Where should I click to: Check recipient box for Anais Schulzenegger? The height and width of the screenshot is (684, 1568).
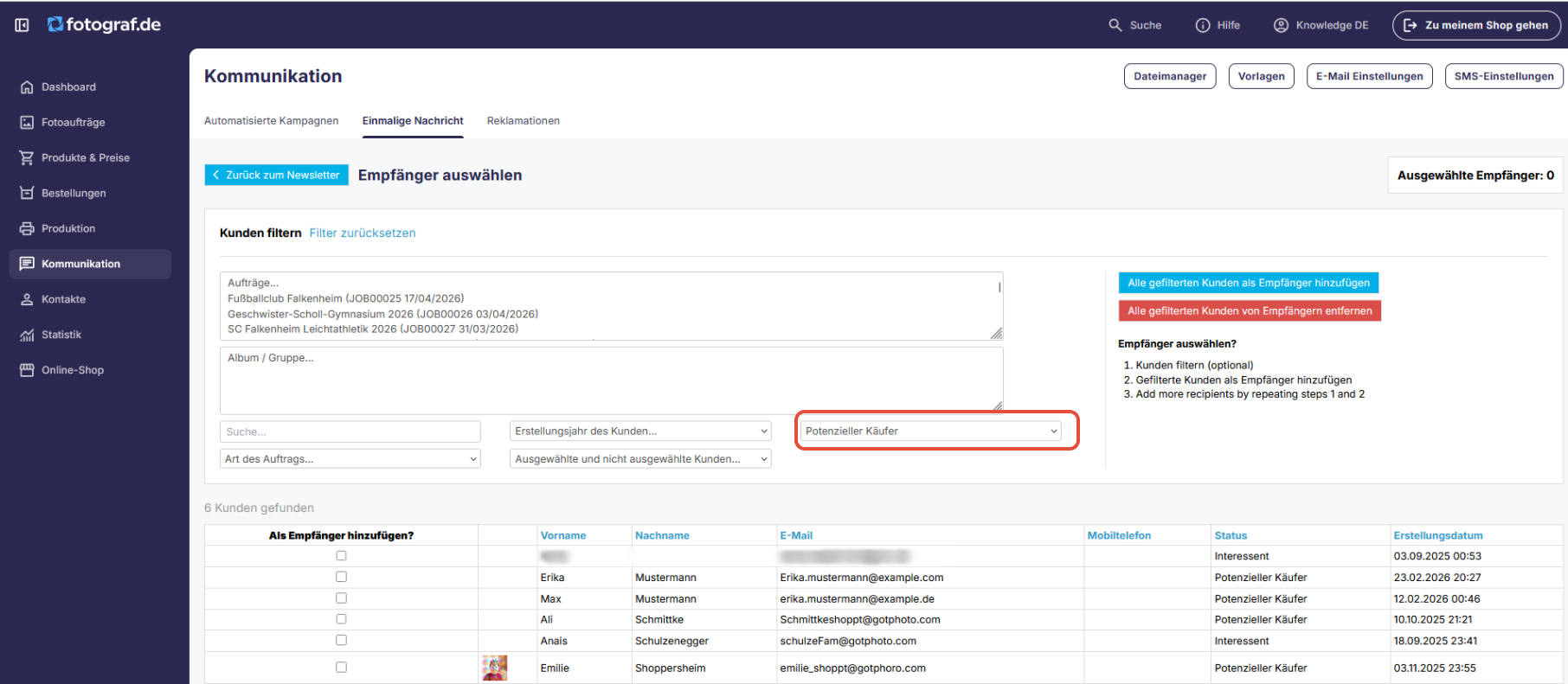[341, 640]
